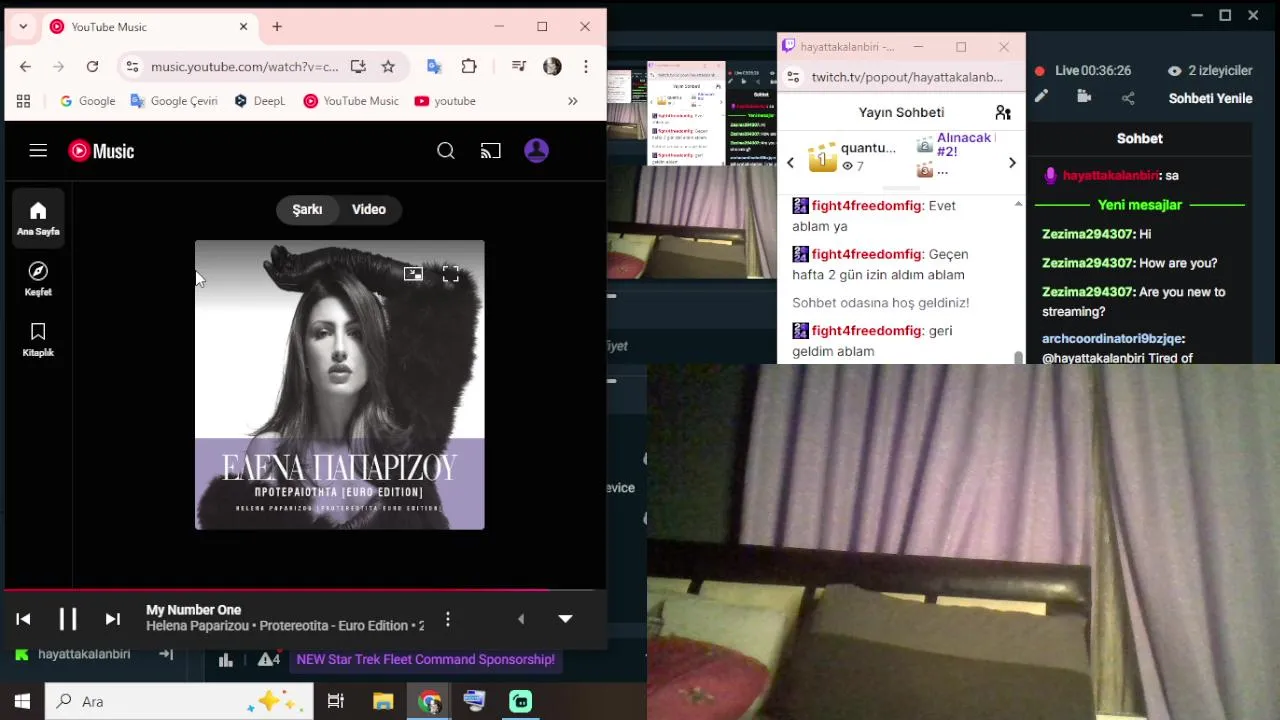Click the YouTube Music logo
This screenshot has width=1280, height=720.
[x=101, y=151]
